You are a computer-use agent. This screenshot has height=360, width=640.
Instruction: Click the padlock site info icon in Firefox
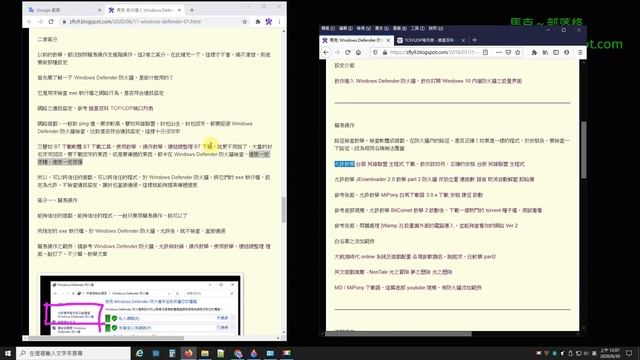[x=384, y=52]
